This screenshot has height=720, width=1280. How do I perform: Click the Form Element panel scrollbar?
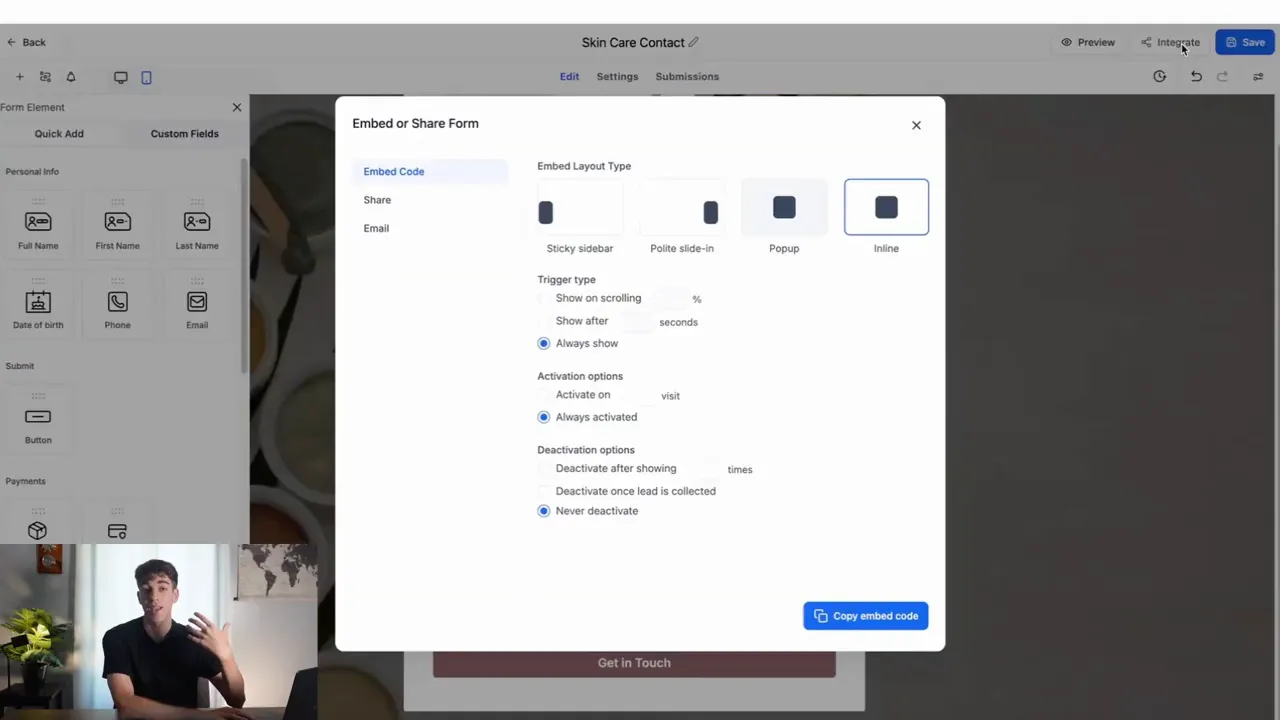click(x=245, y=265)
